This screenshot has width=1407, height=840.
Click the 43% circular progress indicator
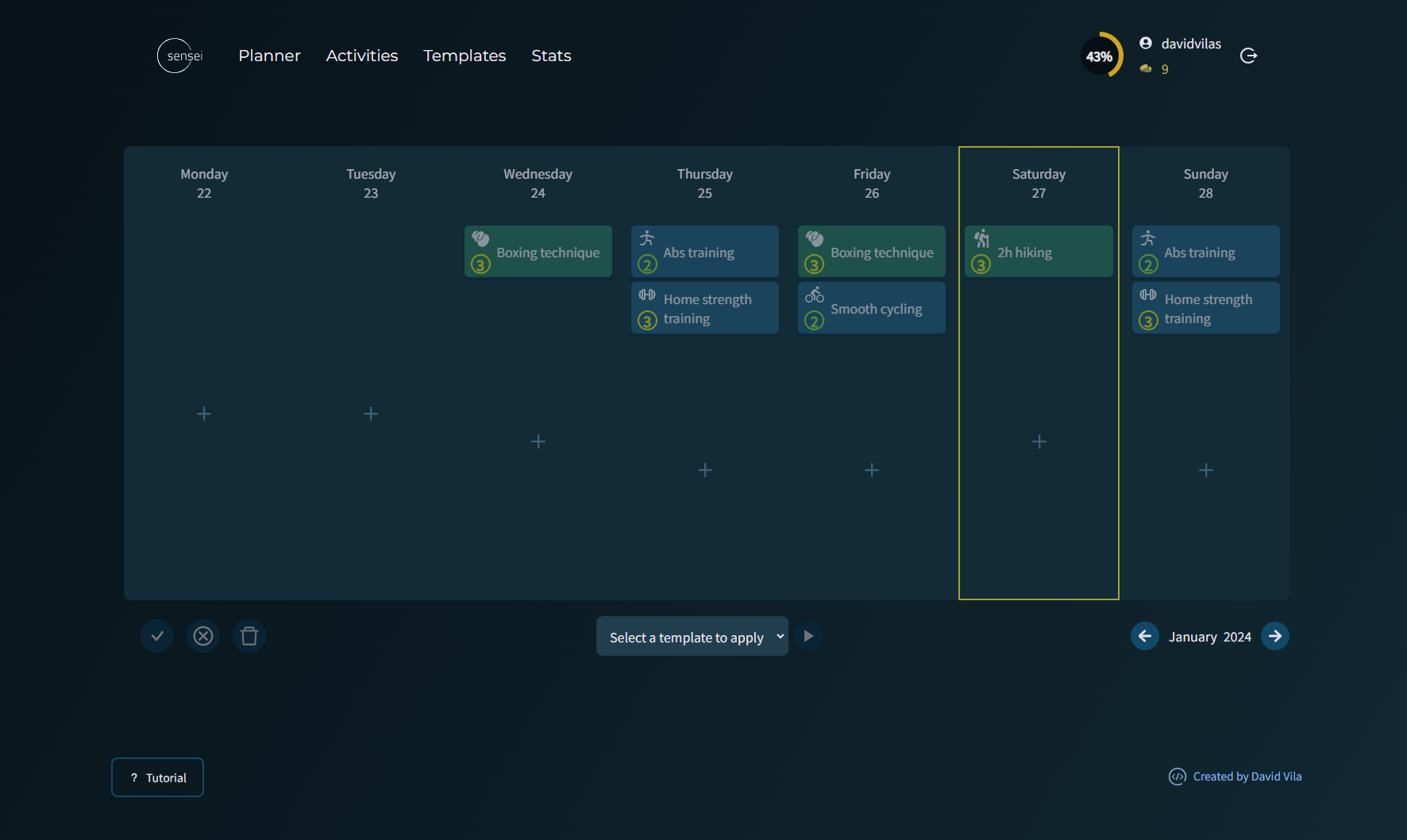[x=1101, y=56]
